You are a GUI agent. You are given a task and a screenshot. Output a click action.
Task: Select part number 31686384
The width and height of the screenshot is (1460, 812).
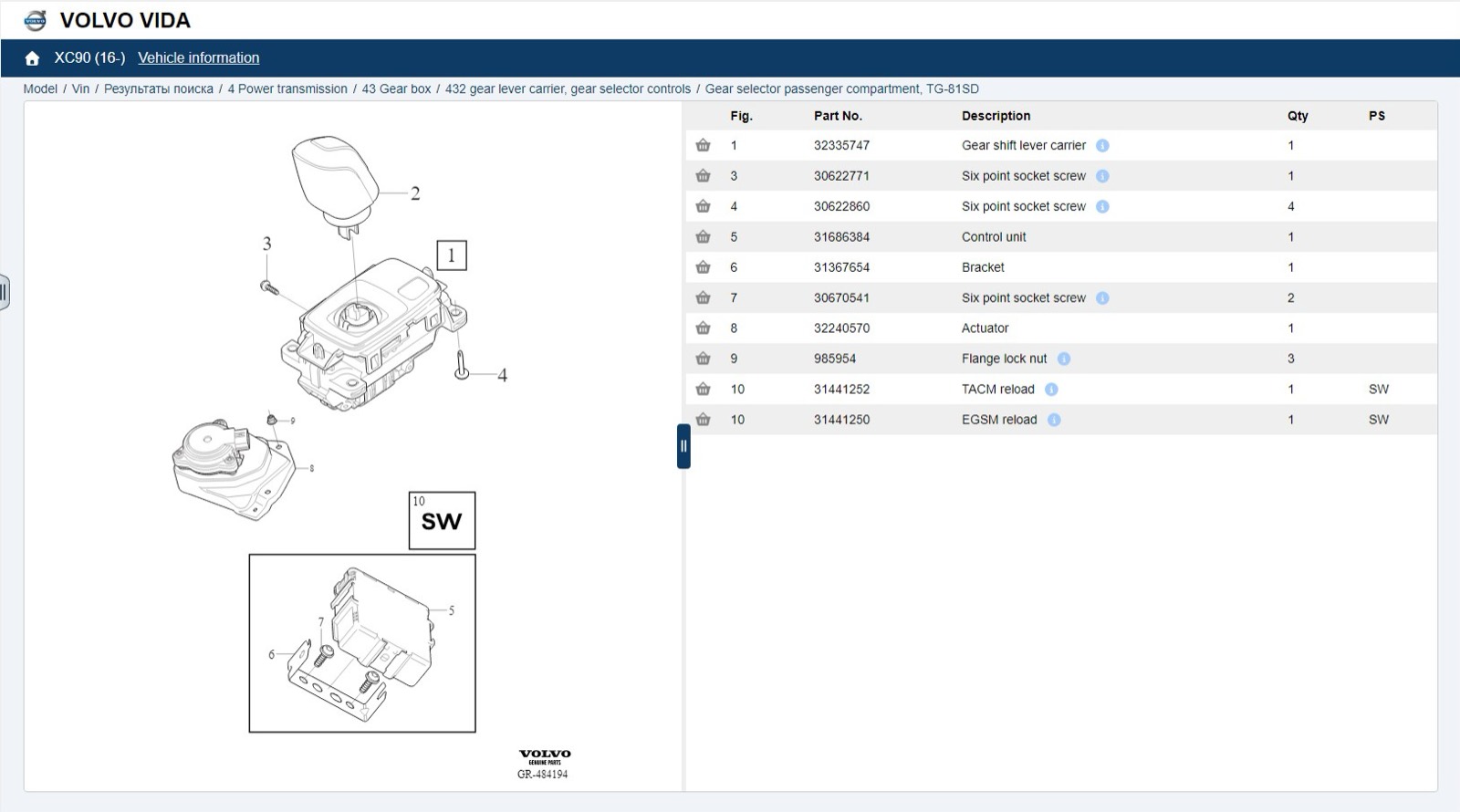click(x=841, y=237)
